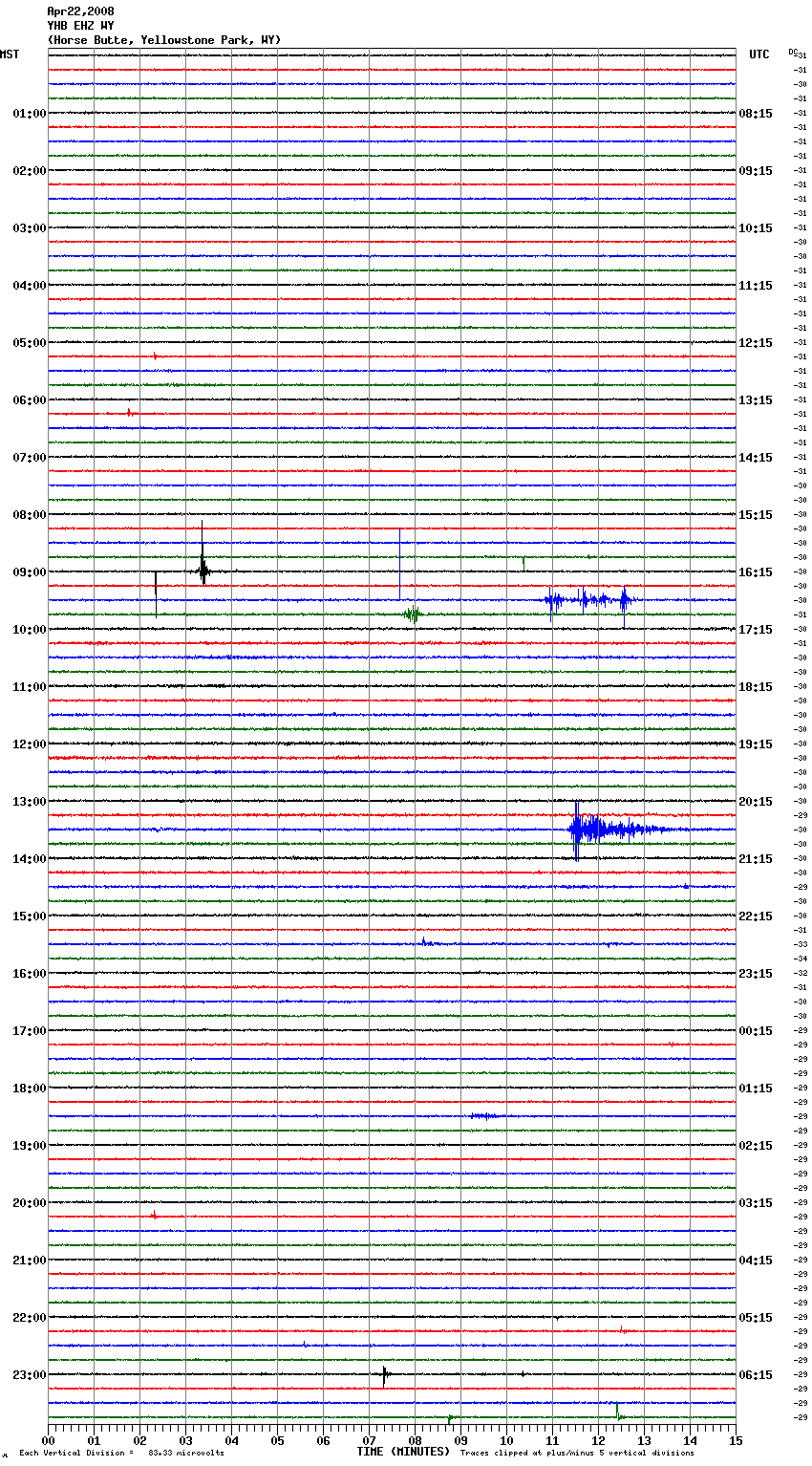This screenshot has height=1466, width=812.
Task: Click the bottom axis minute tick label 12
Action: (x=598, y=1440)
